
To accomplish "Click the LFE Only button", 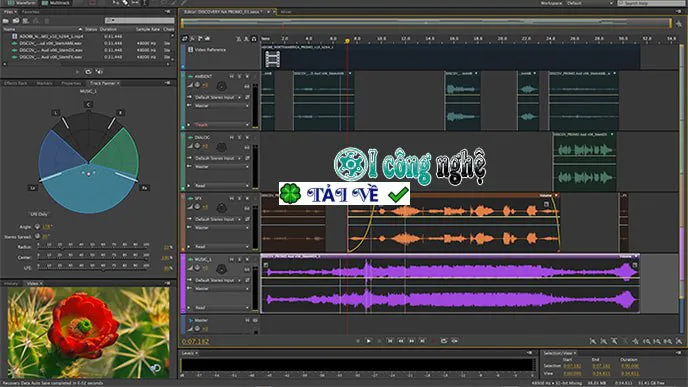I will pos(39,214).
